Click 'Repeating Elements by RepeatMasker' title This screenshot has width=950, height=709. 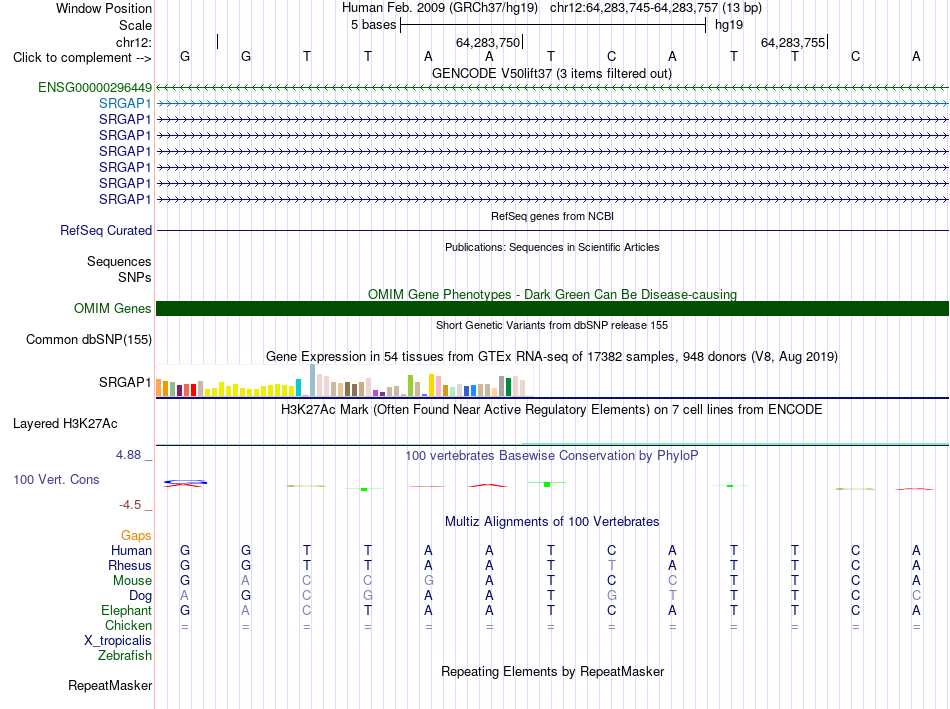point(552,671)
